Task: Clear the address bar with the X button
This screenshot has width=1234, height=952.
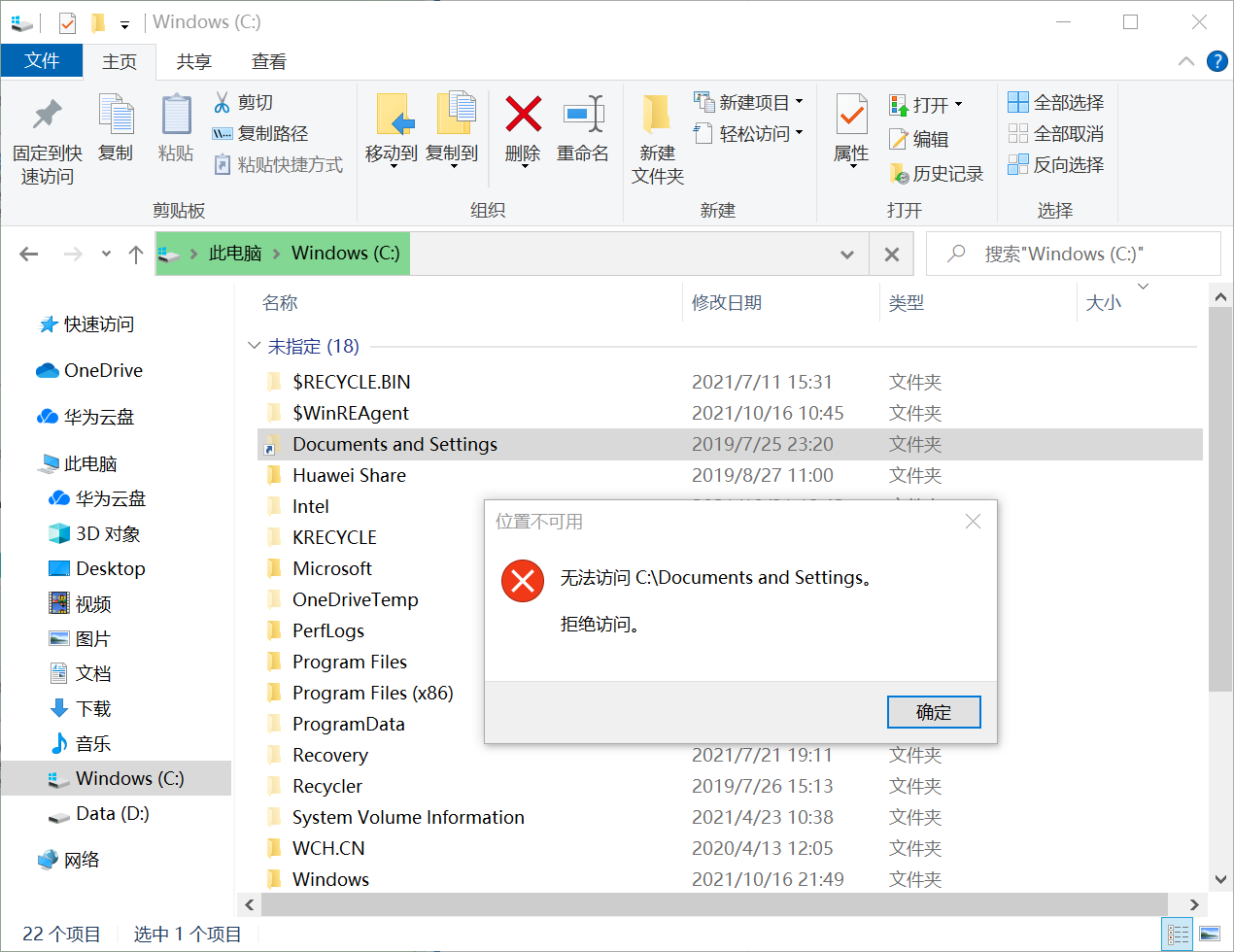Action: [x=892, y=255]
